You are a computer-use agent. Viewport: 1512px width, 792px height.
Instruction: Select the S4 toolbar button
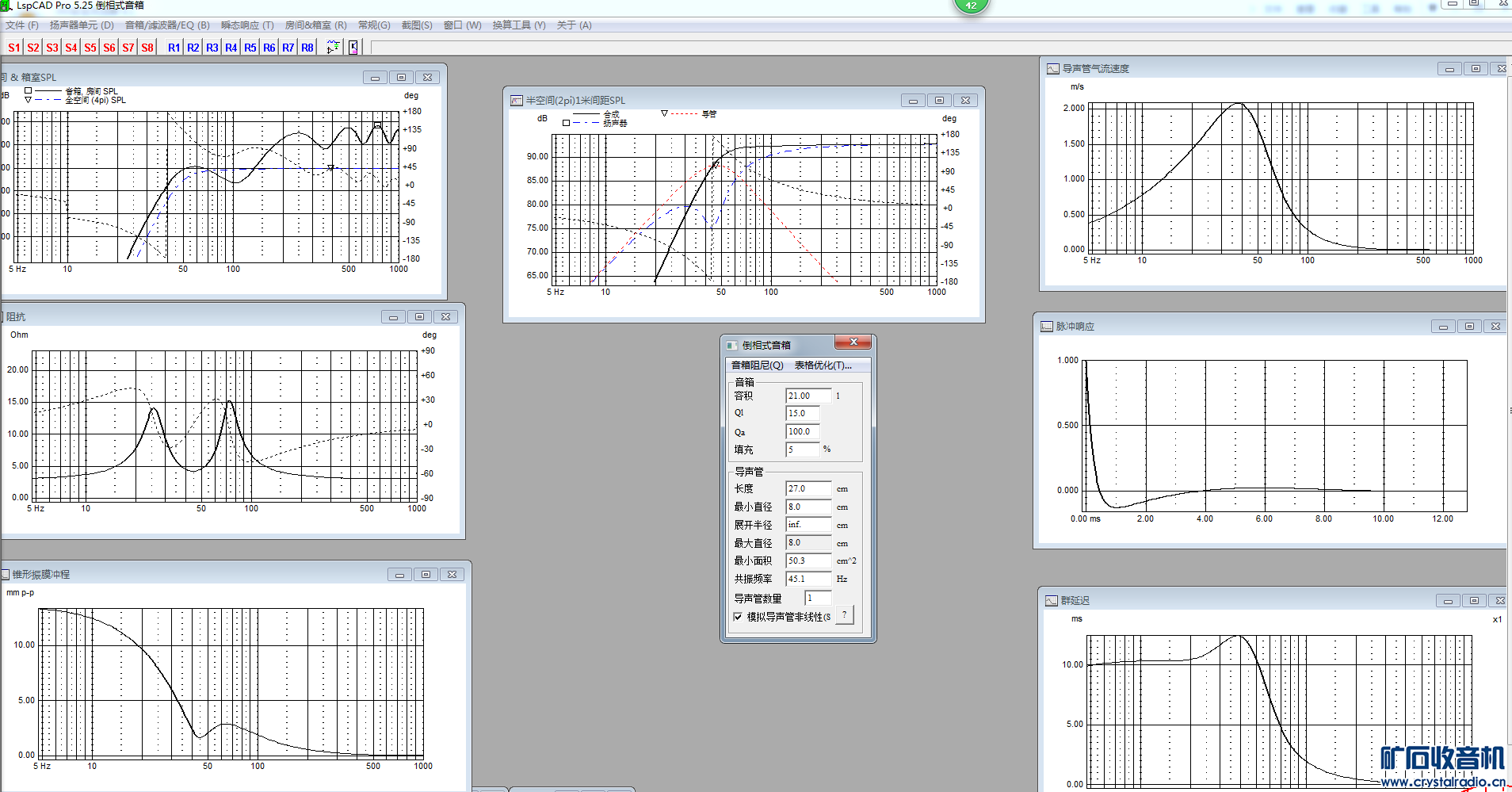point(71,48)
